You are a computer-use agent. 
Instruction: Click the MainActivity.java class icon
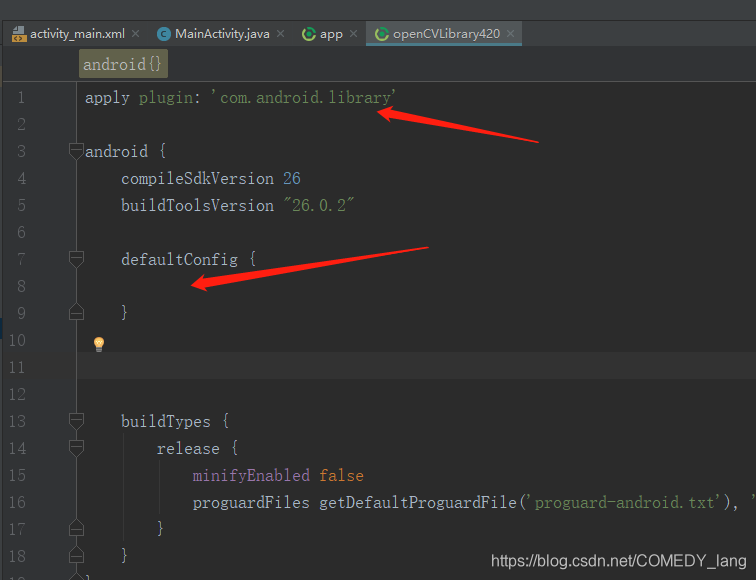pos(164,34)
